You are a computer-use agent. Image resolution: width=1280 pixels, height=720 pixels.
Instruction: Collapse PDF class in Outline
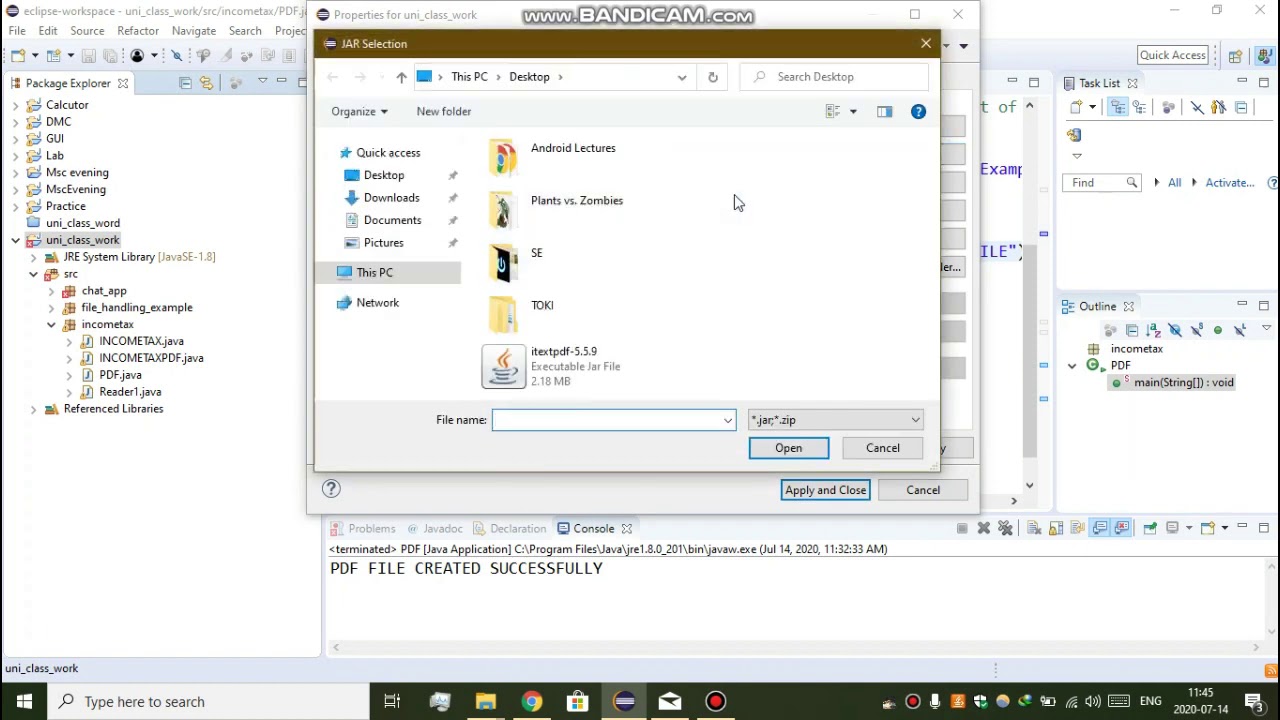pos(1072,366)
